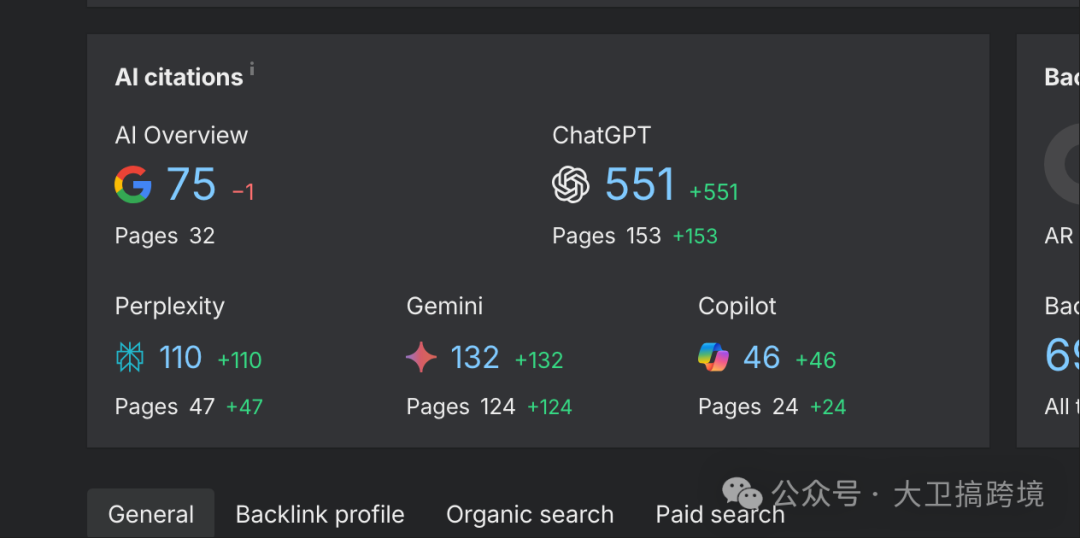The height and width of the screenshot is (538, 1080).
Task: Open the Paid search tab
Action: (x=720, y=514)
